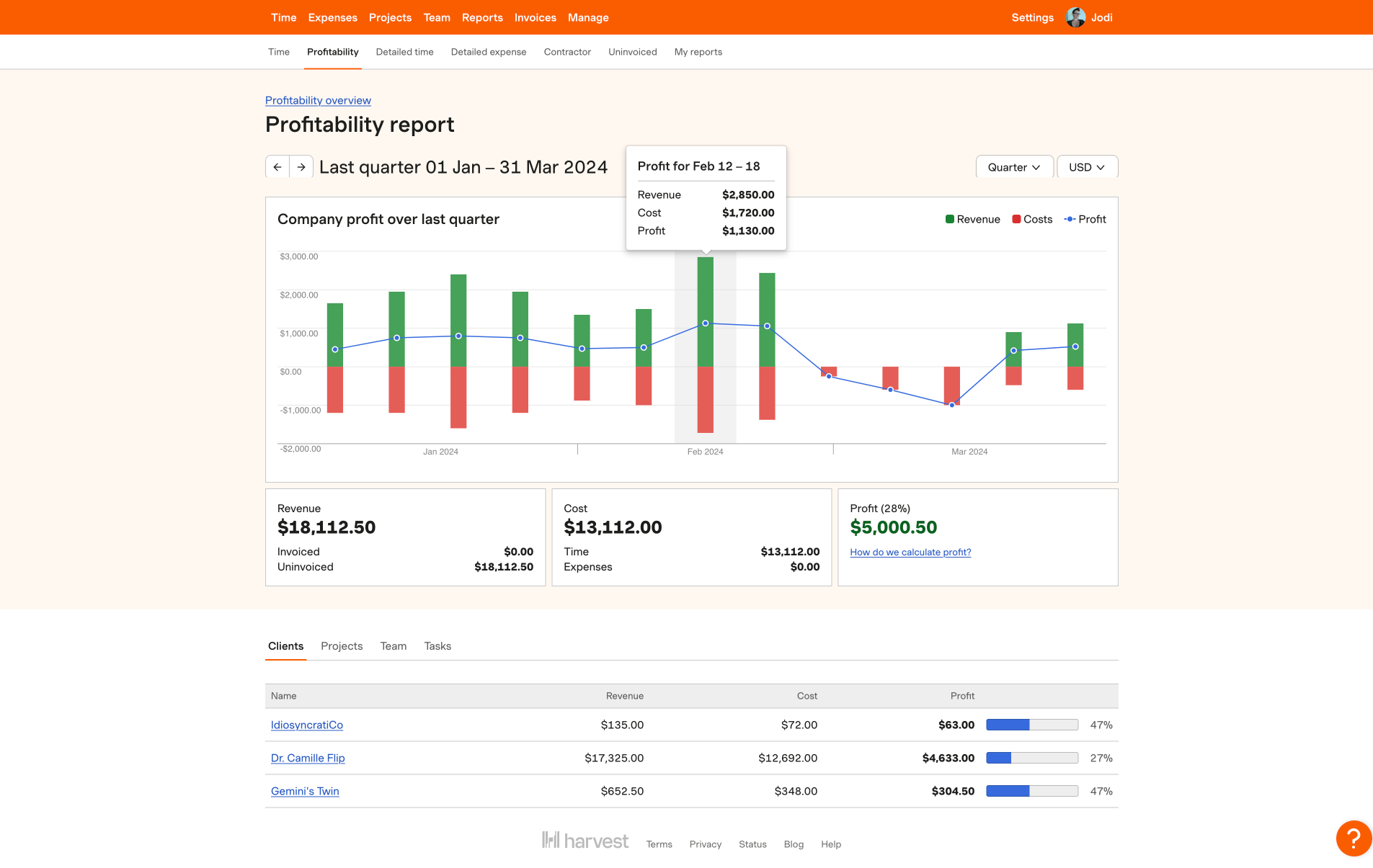Image resolution: width=1373 pixels, height=868 pixels.
Task: Click the next period arrow button
Action: coord(301,167)
